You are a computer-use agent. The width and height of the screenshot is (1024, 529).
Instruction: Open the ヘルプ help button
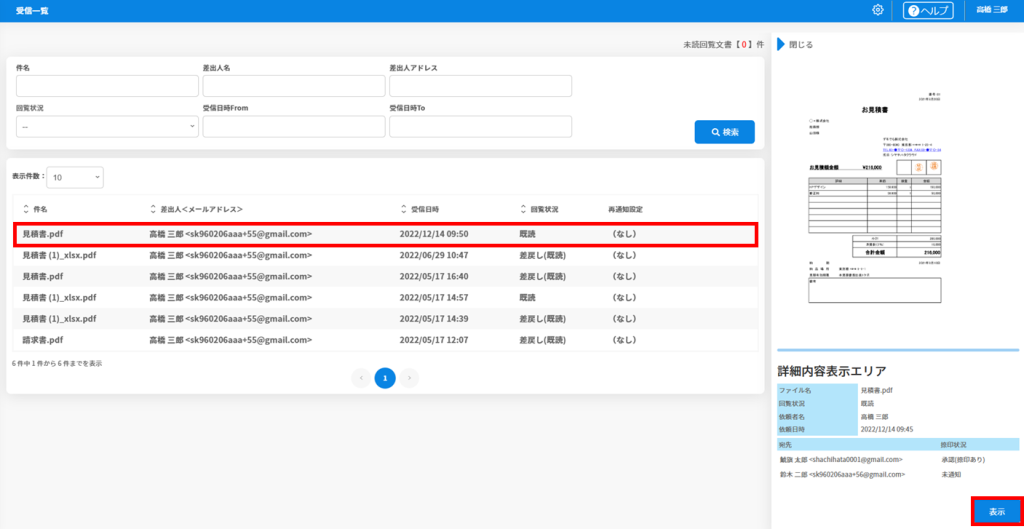(928, 10)
